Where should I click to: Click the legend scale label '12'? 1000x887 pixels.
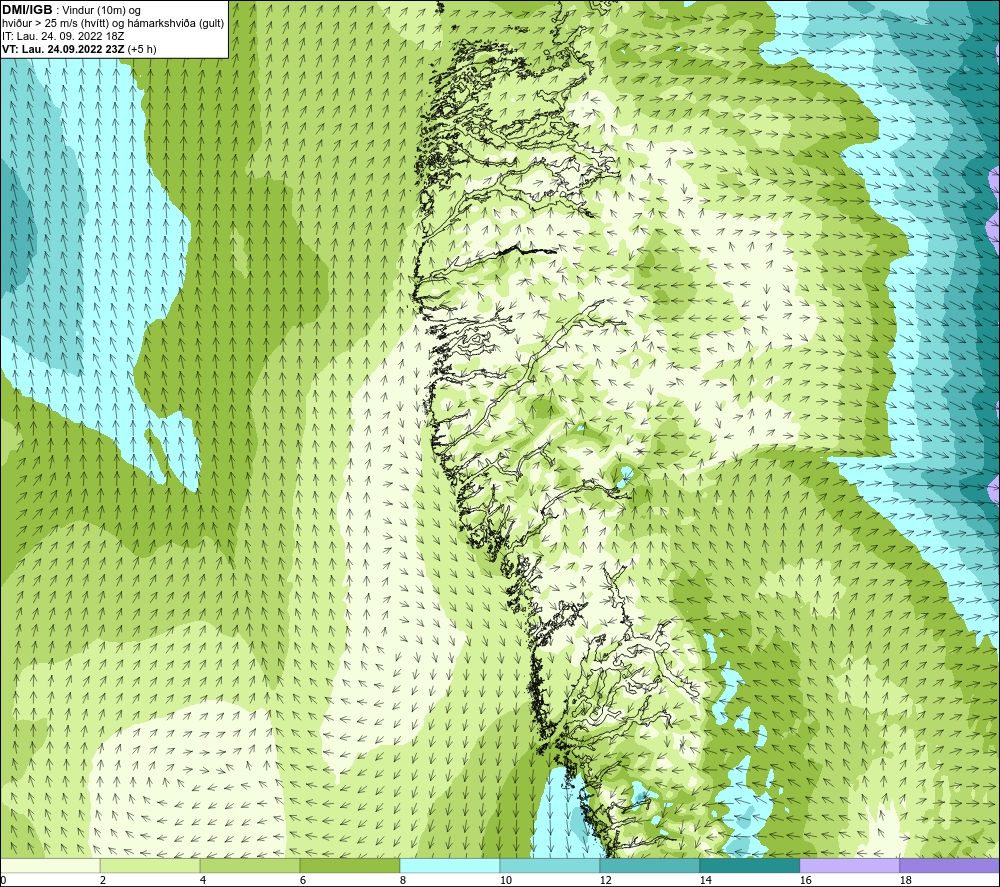tap(605, 881)
